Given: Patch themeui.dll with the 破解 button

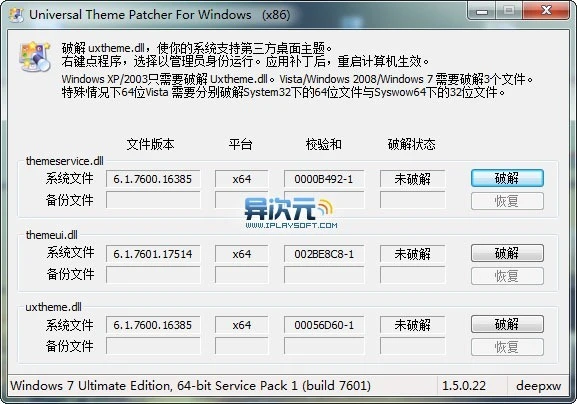Looking at the screenshot, I should click(507, 253).
